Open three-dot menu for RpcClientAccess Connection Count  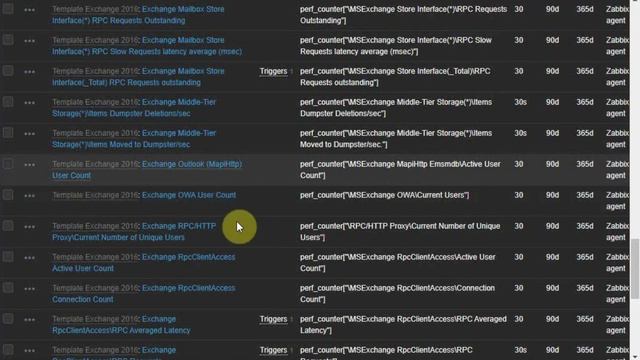(29, 289)
